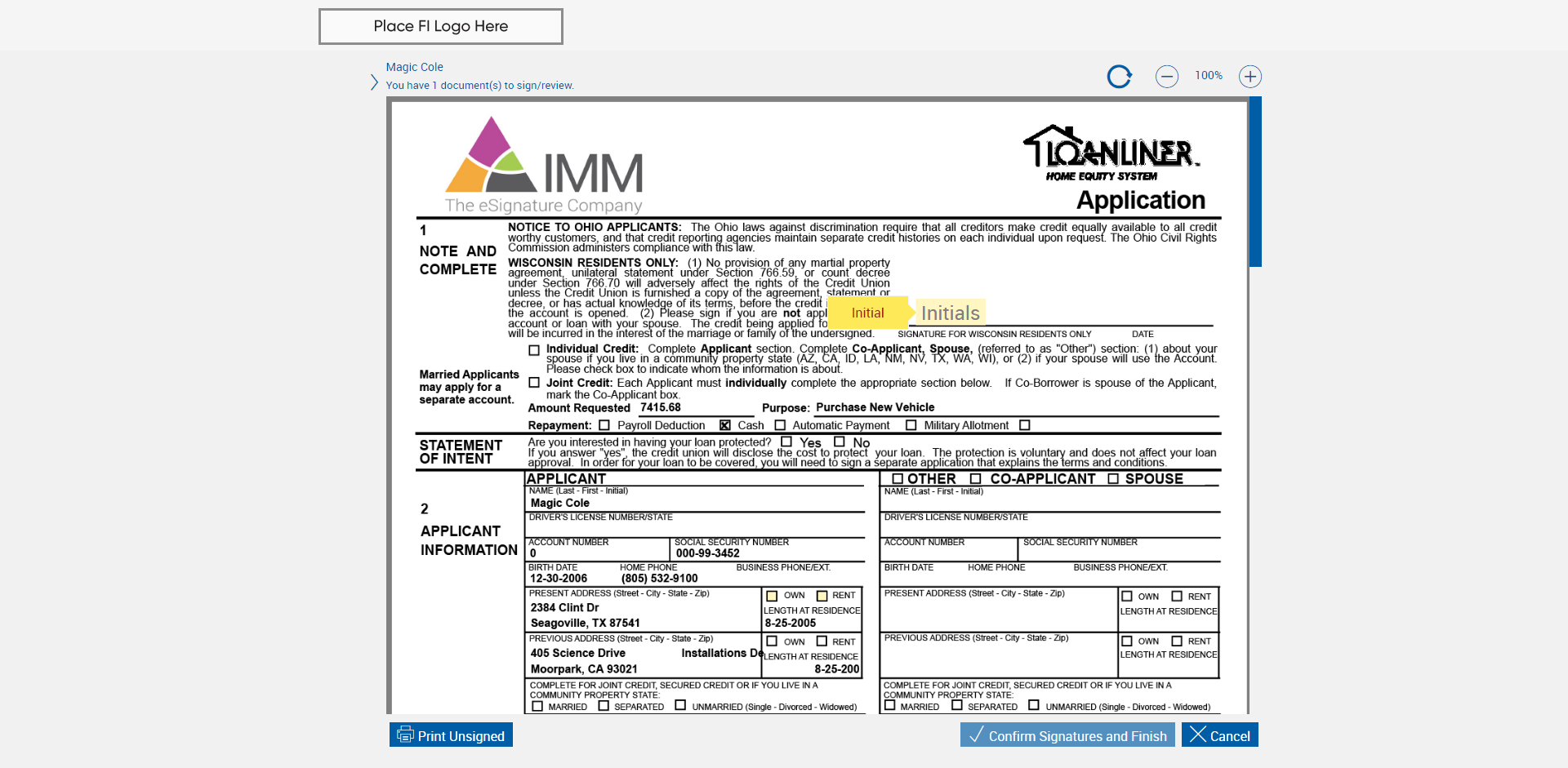Click the Purchase New Vehicle purpose text

pyautogui.click(x=875, y=407)
